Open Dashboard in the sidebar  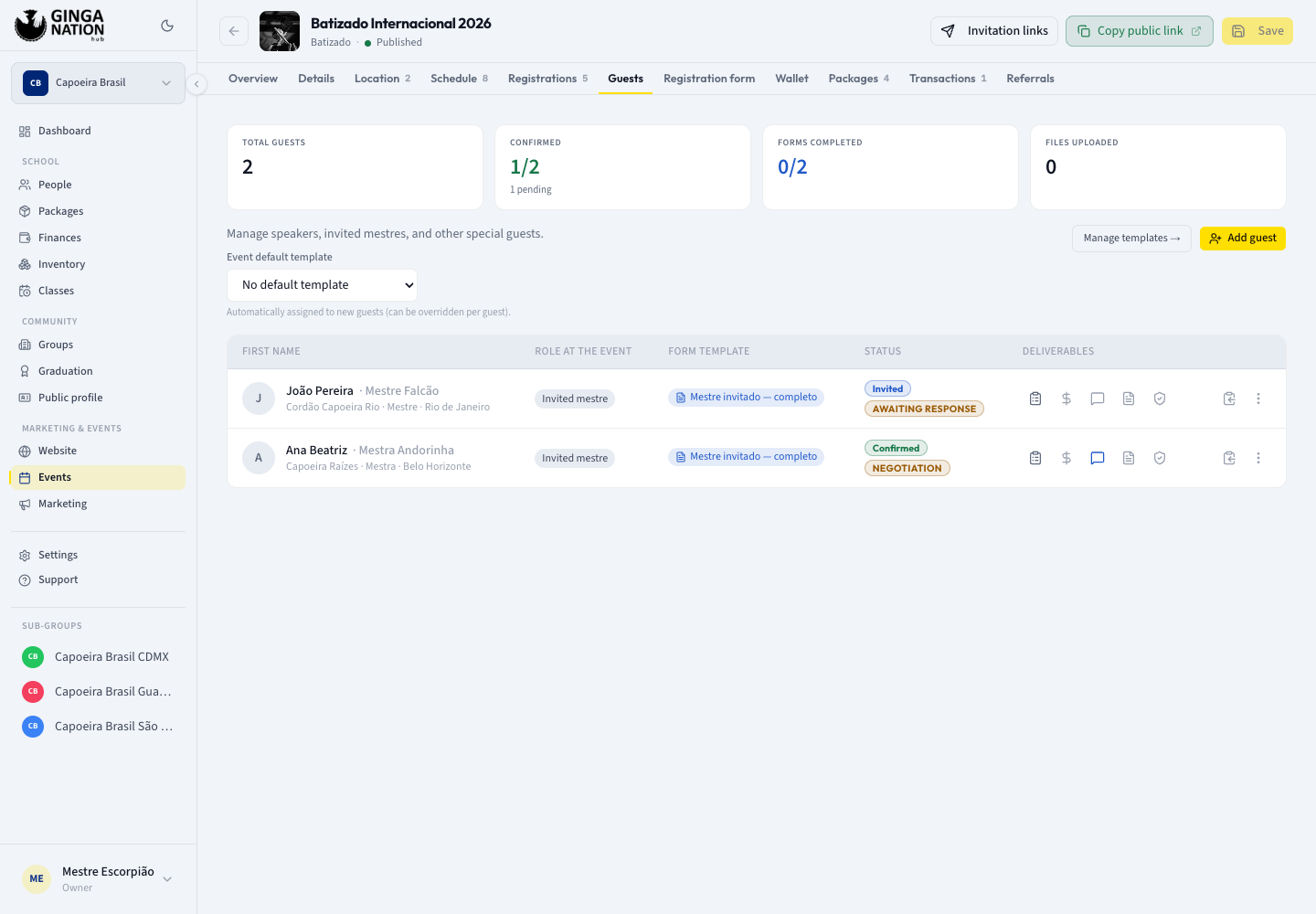tap(99, 132)
